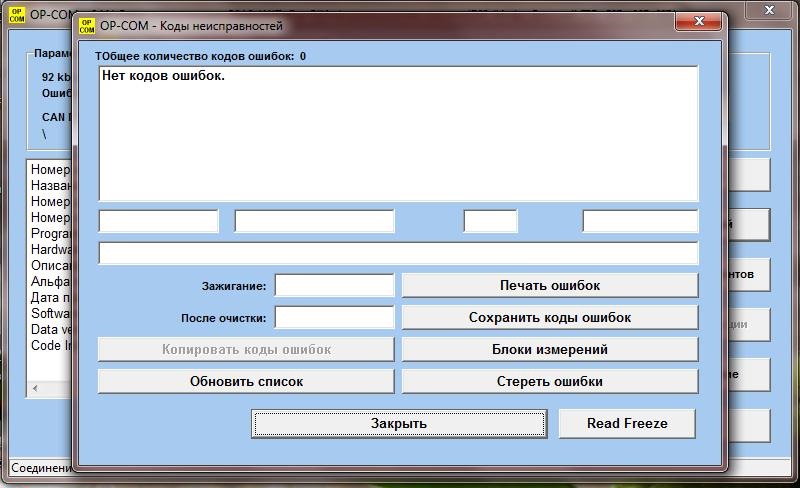This screenshot has height=488, width=800.
Task: Click the rightmost empty field under the error list
Action: [x=640, y=222]
